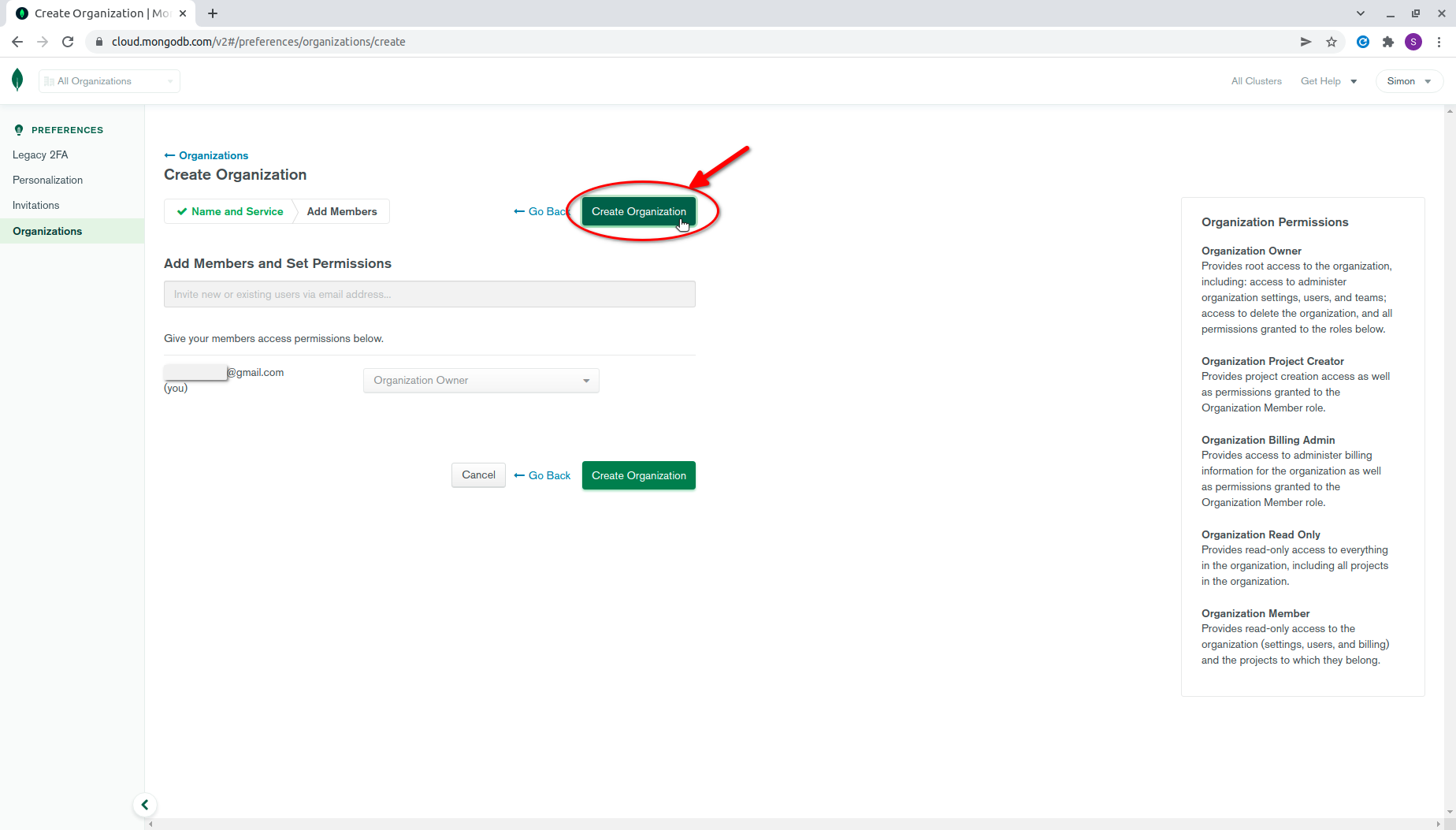
Task: View site info via lock icon
Action: tap(99, 42)
